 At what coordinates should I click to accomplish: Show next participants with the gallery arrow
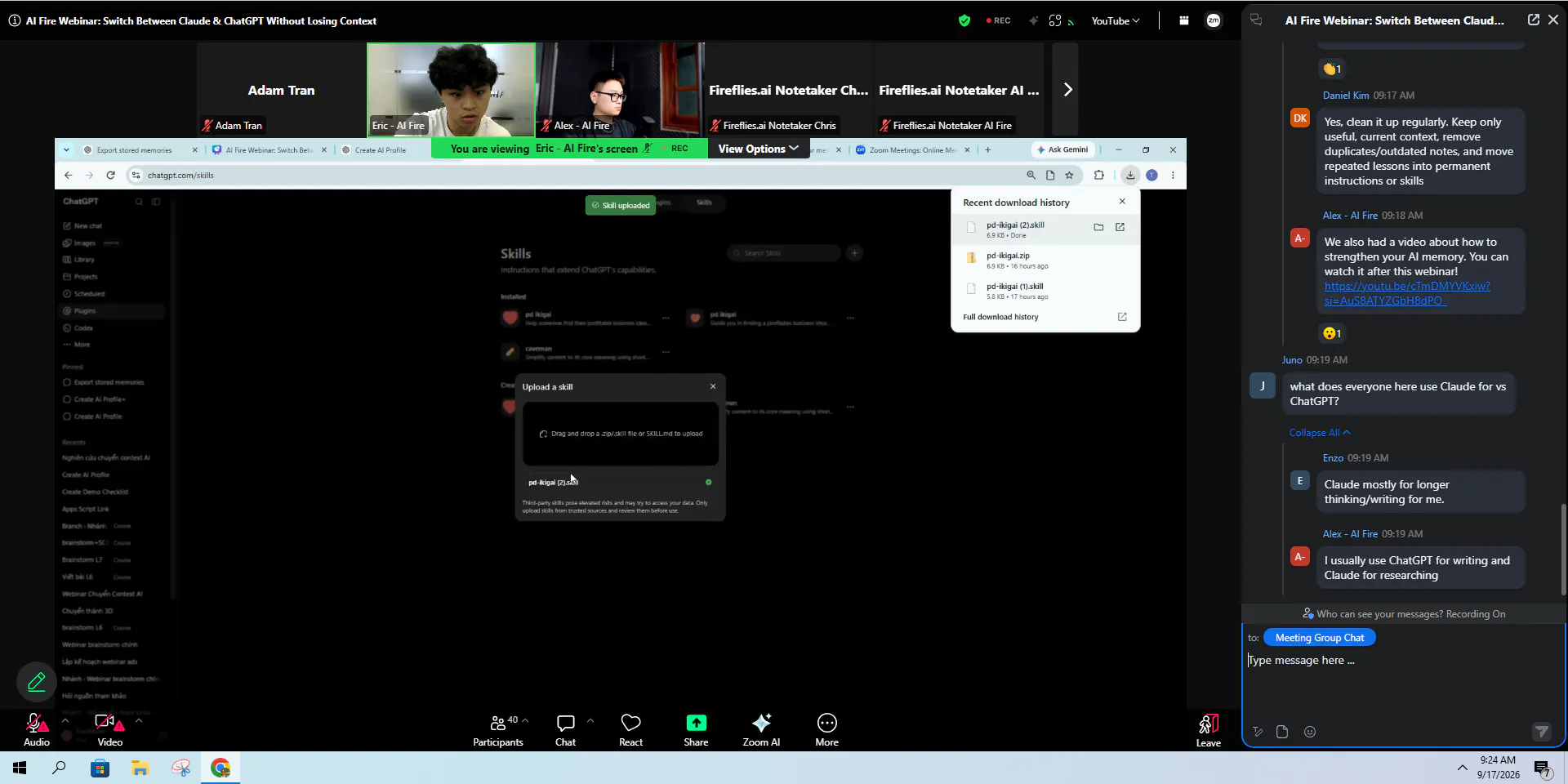click(x=1067, y=90)
